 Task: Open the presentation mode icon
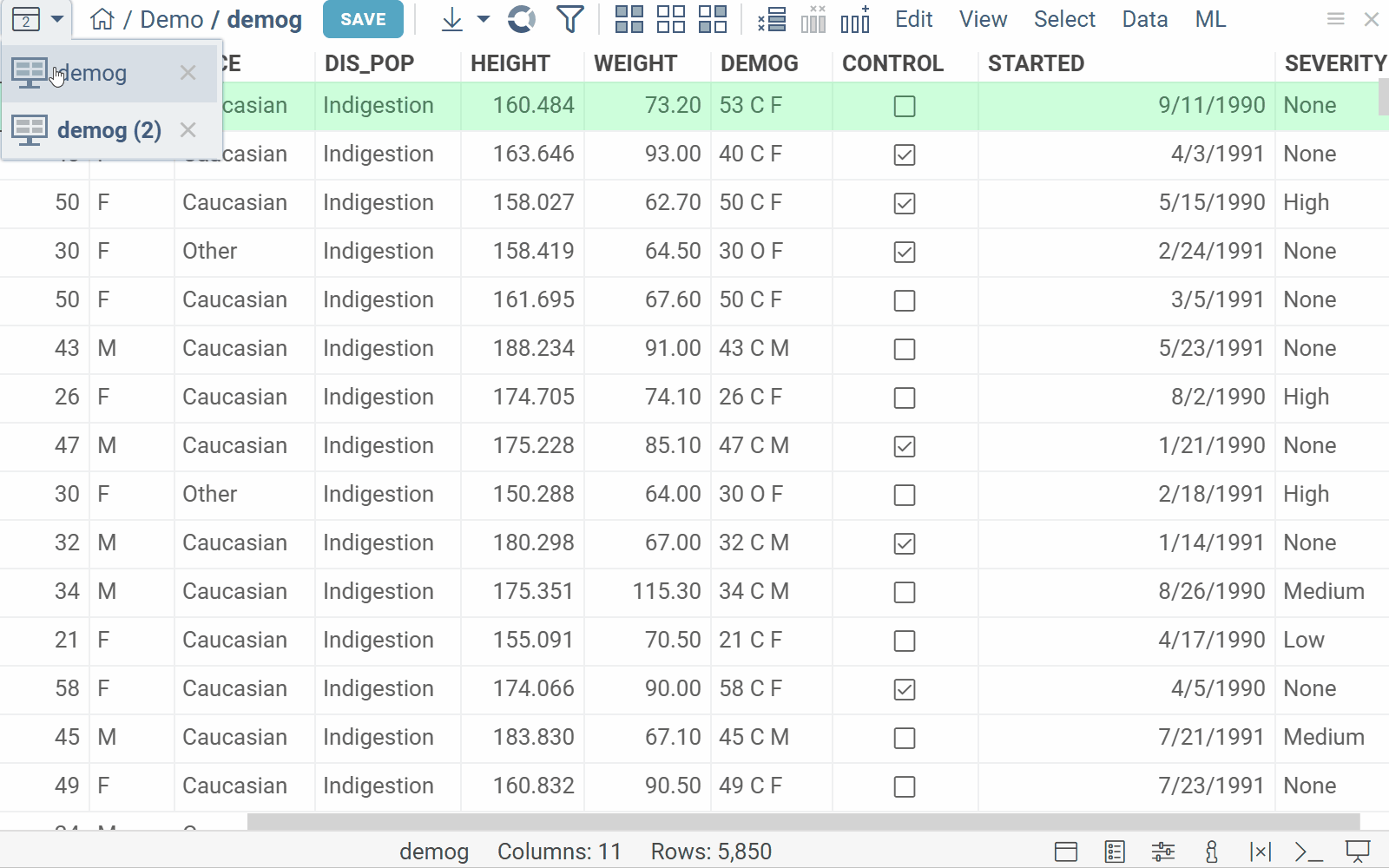(x=1357, y=852)
